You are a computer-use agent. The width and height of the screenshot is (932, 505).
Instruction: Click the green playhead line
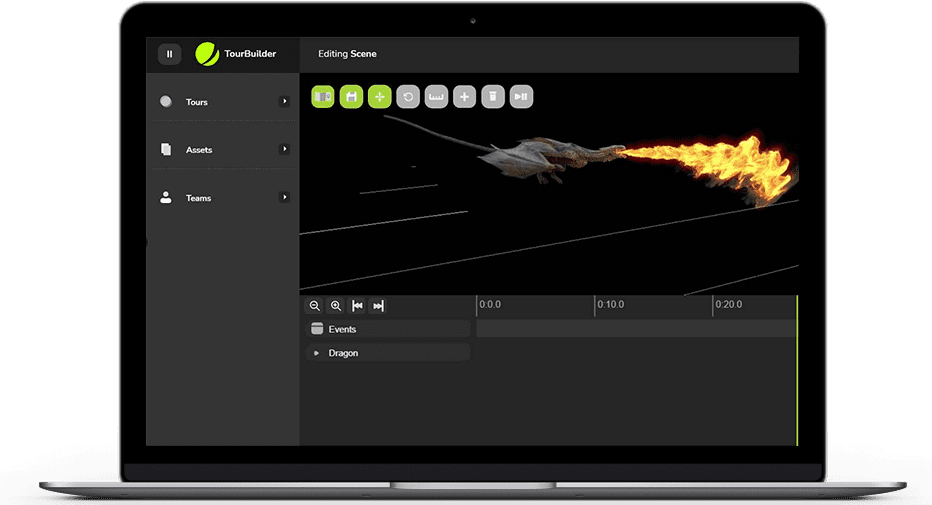click(797, 370)
